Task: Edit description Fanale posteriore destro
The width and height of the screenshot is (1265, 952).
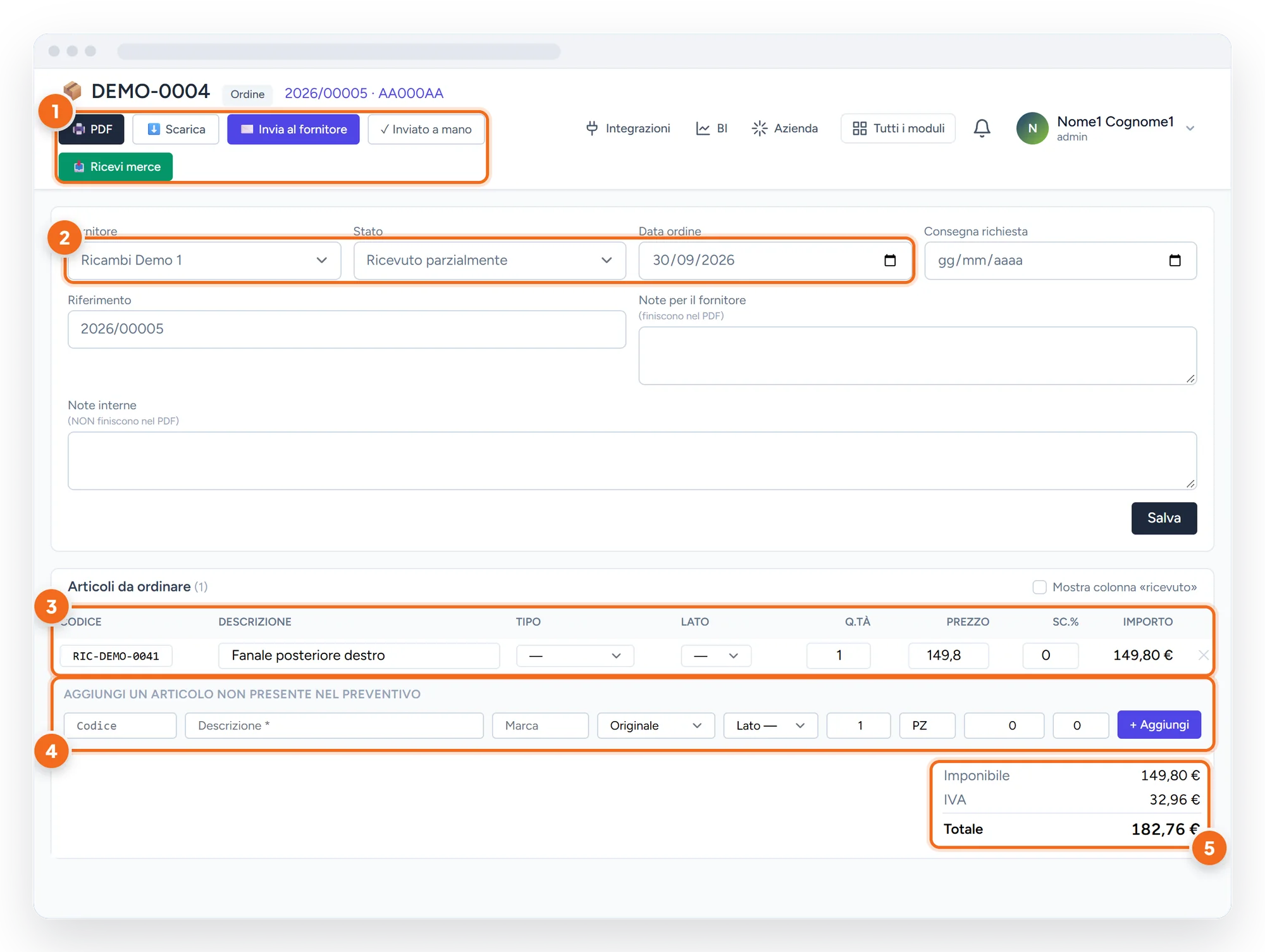Action: 359,656
